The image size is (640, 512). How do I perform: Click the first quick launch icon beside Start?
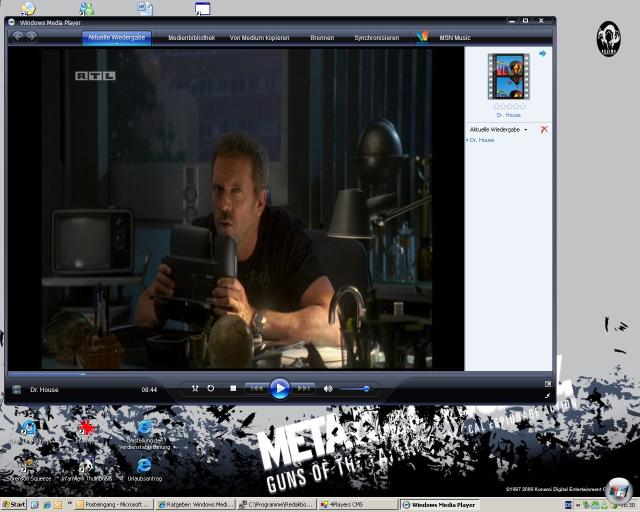pyautogui.click(x=34, y=505)
